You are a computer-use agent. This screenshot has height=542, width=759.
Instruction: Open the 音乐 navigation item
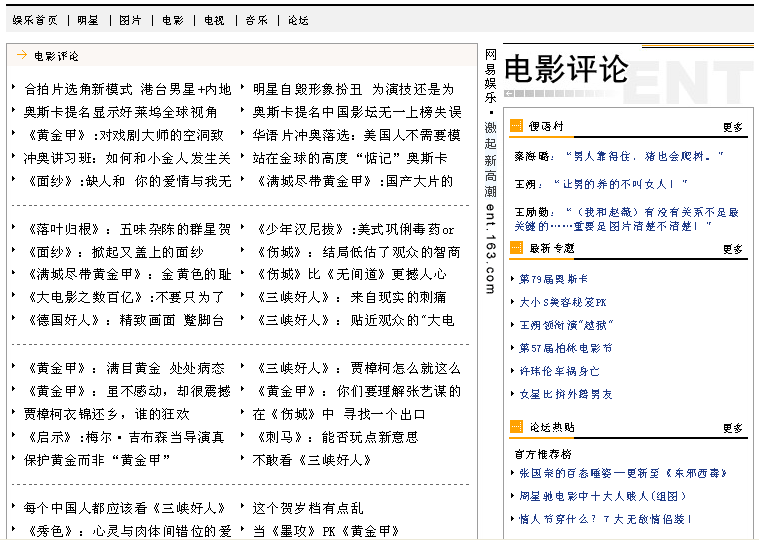[256, 20]
